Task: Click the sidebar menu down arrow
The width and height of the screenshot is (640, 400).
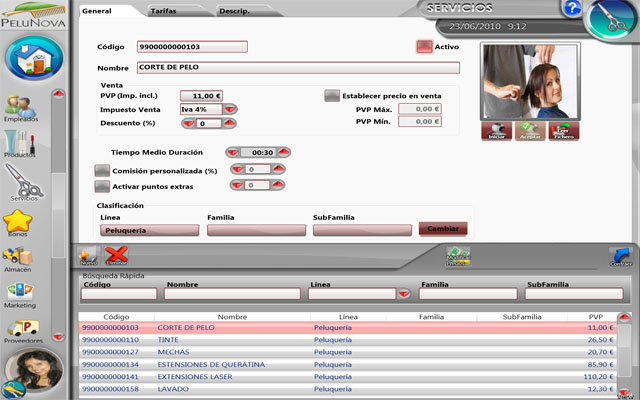Action: 59,336
